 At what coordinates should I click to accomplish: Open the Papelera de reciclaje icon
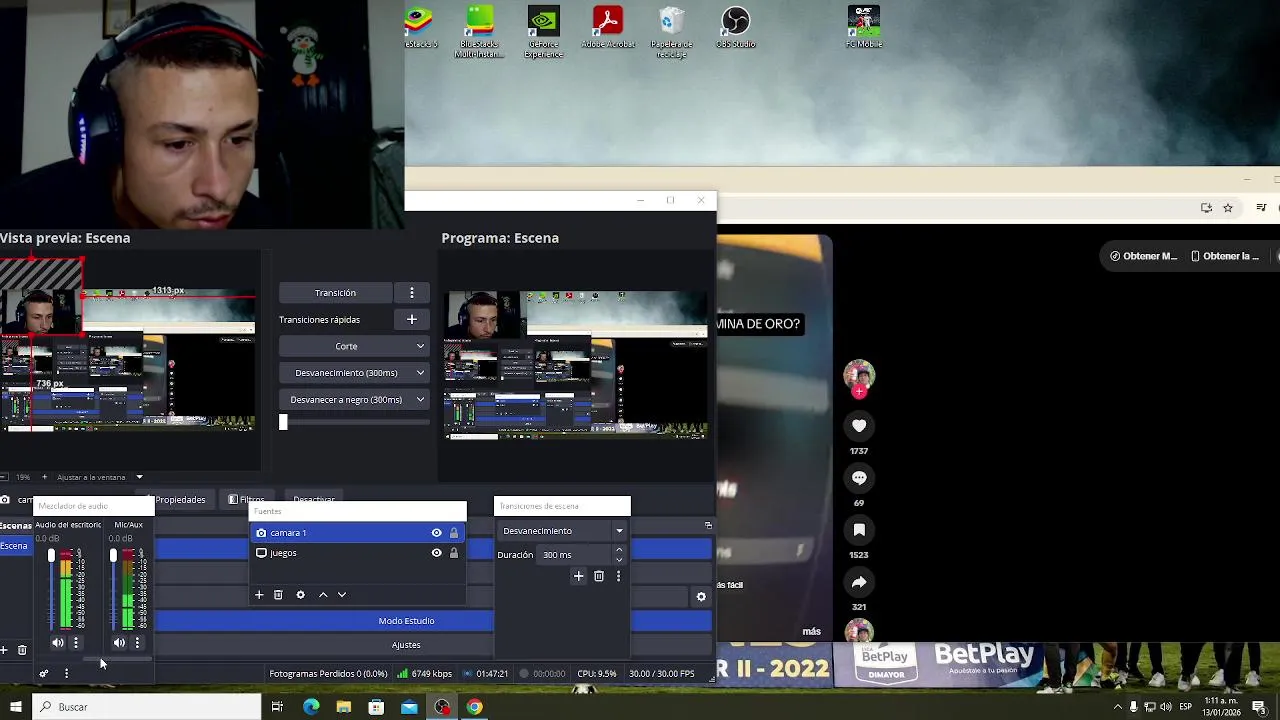tap(671, 32)
